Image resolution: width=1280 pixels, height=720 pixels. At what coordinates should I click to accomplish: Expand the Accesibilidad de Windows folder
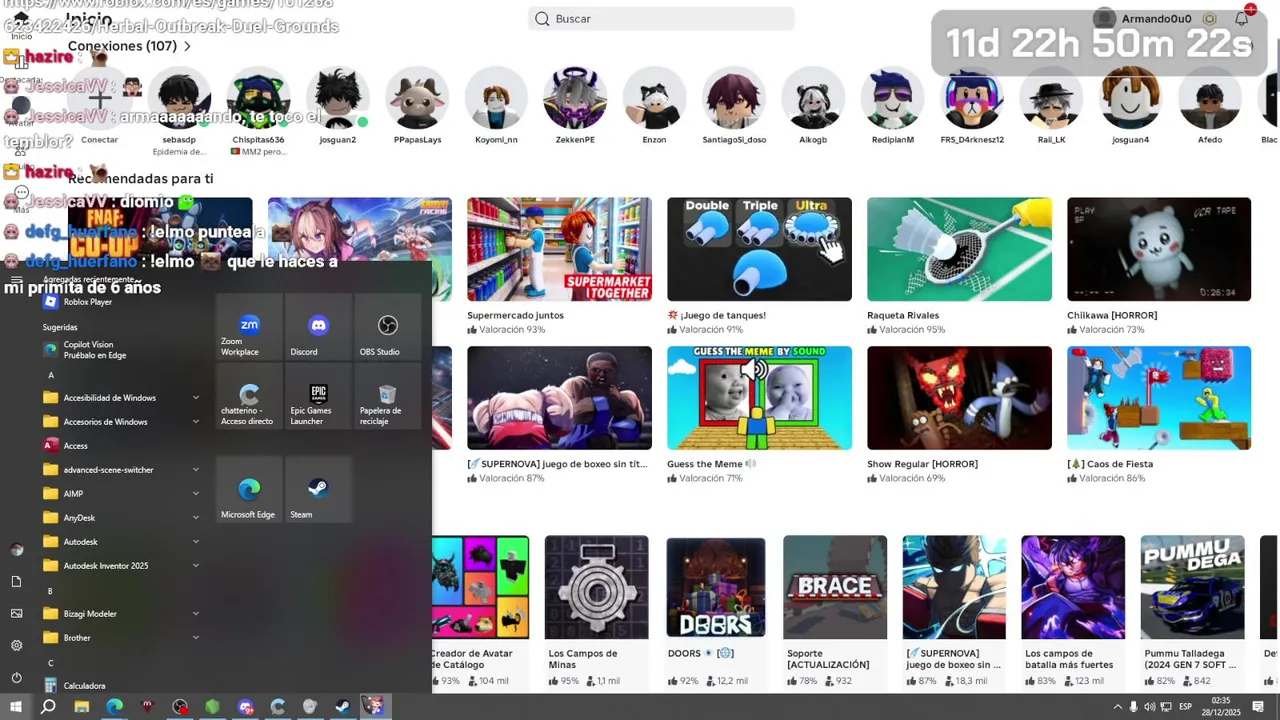(120, 398)
